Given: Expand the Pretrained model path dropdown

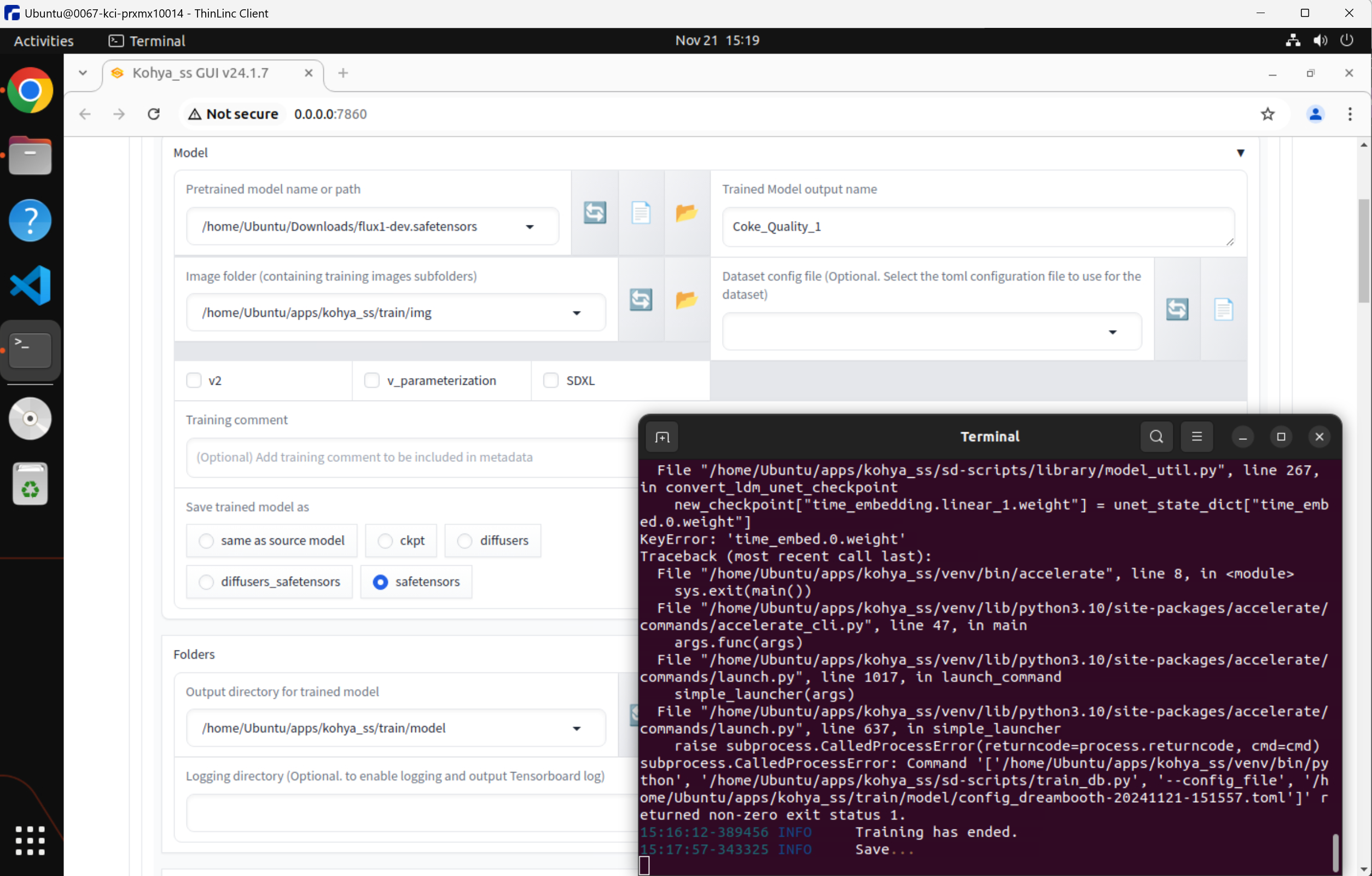Looking at the screenshot, I should point(530,227).
